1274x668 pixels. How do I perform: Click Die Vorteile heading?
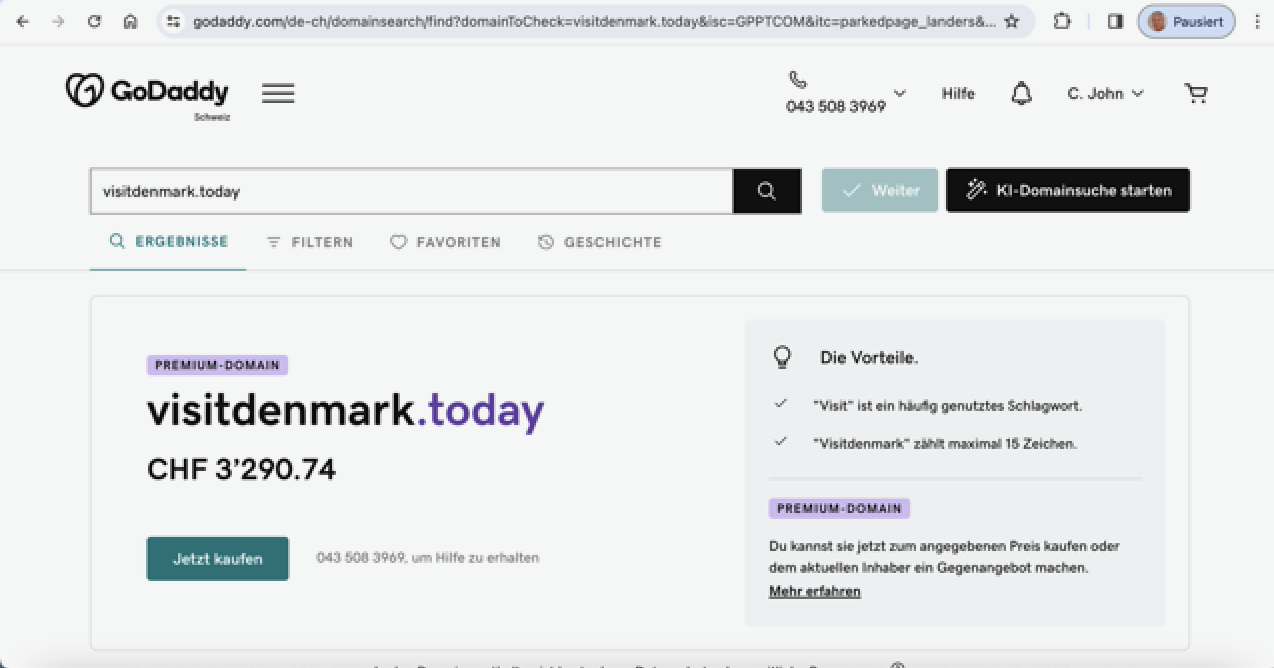coord(869,357)
